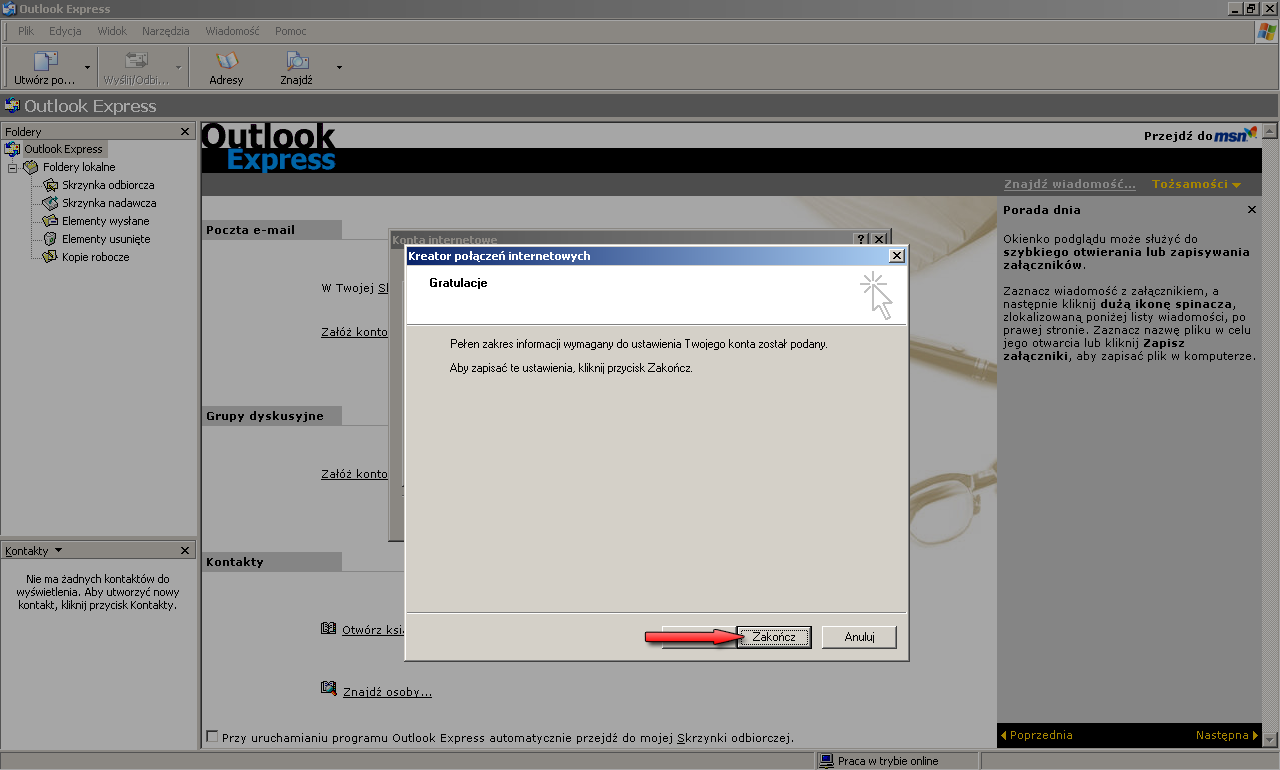Open the Pomoc menu
This screenshot has height=770, width=1280.
291,31
